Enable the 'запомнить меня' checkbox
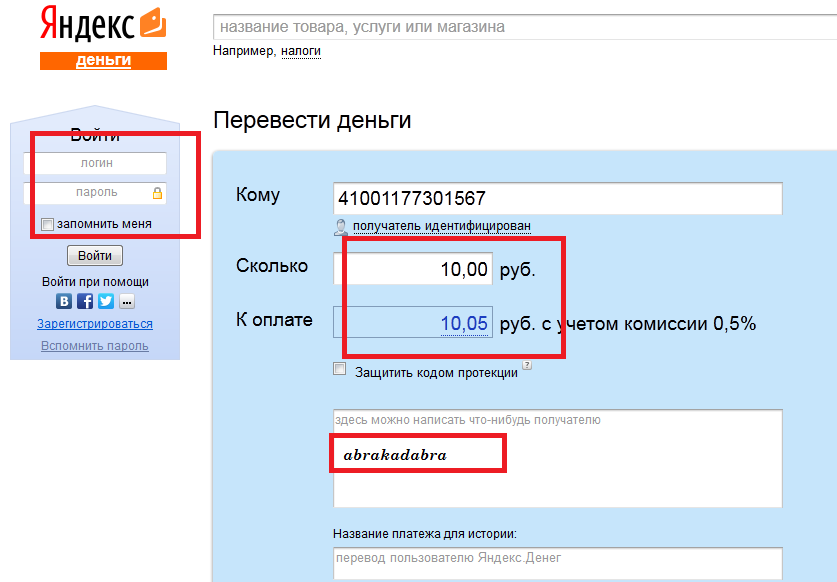837x582 pixels. [x=47, y=224]
